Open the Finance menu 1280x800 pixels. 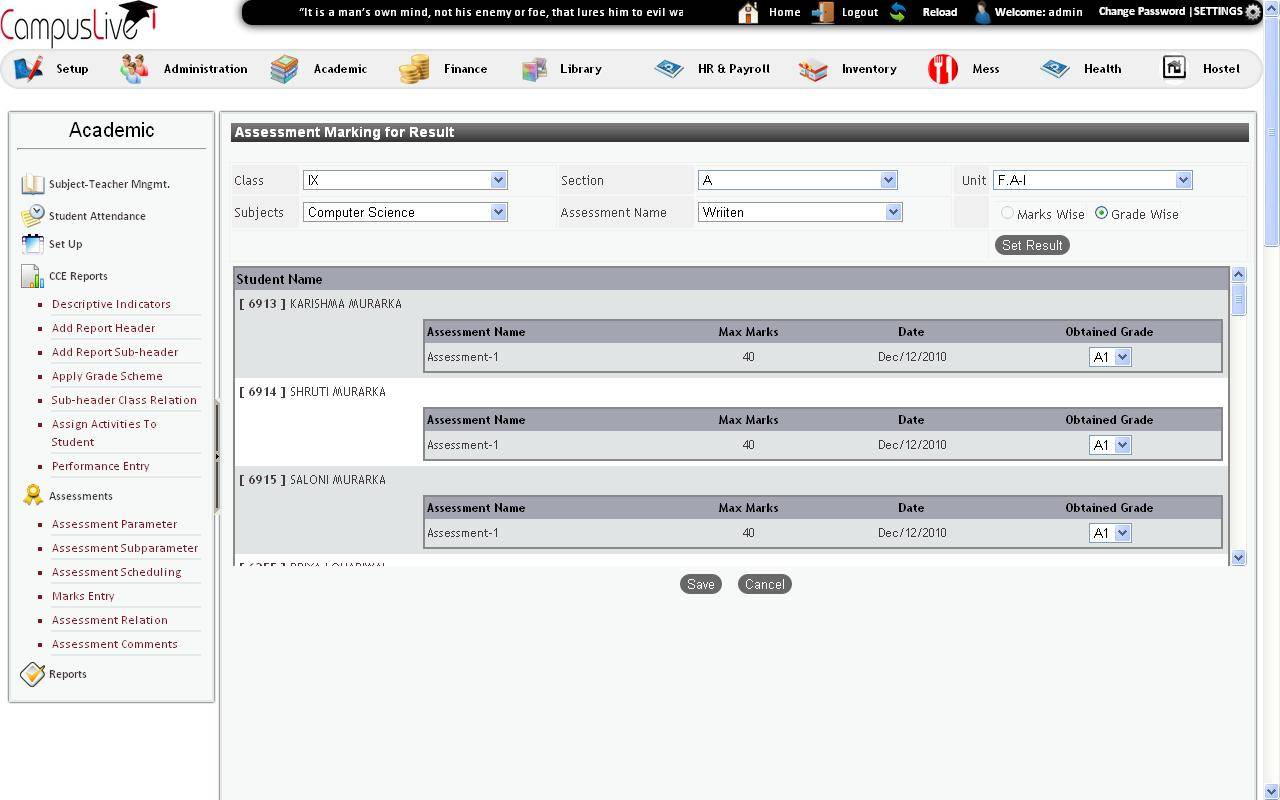click(x=465, y=69)
